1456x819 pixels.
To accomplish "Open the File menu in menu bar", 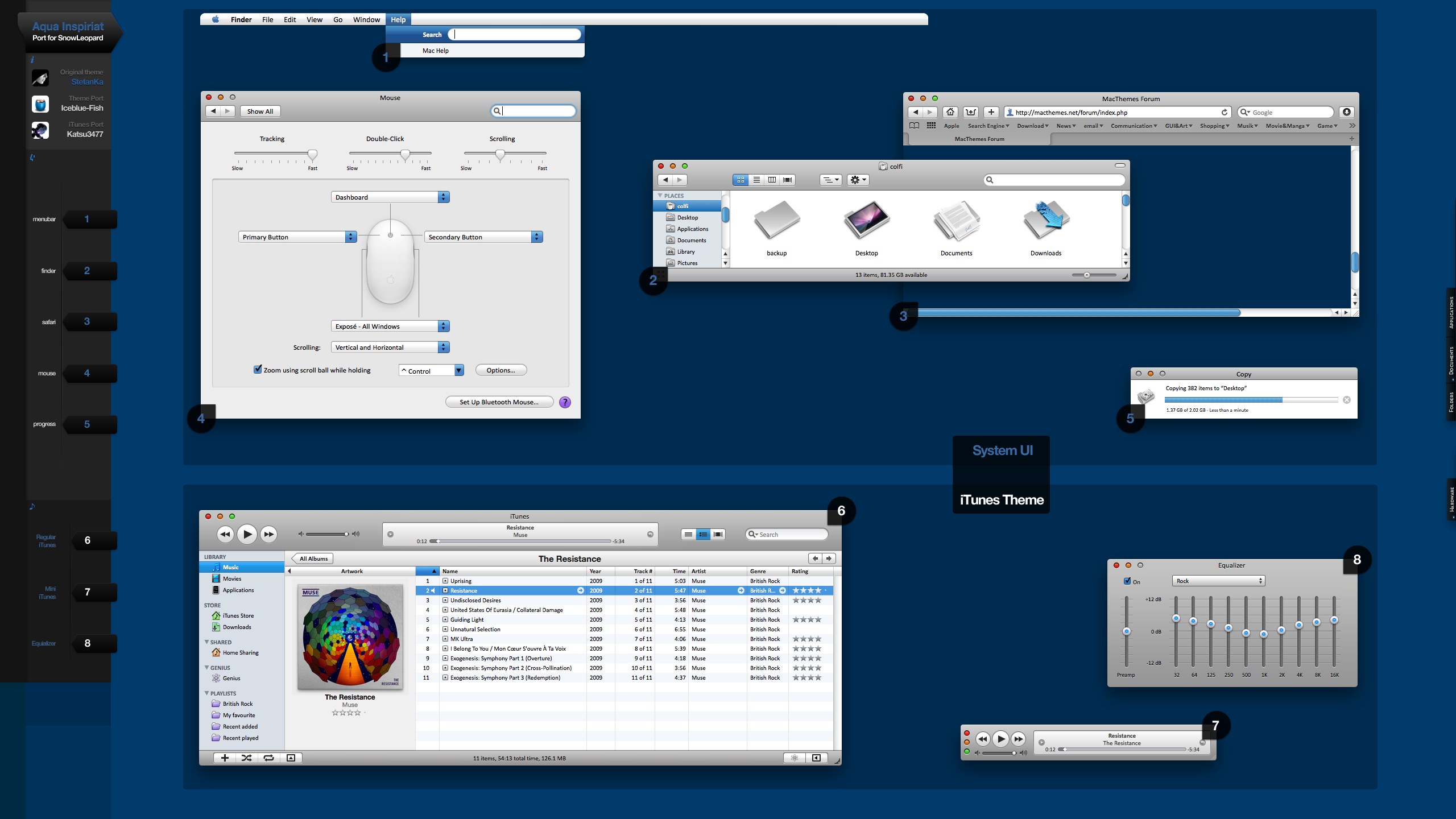I will pos(267,19).
